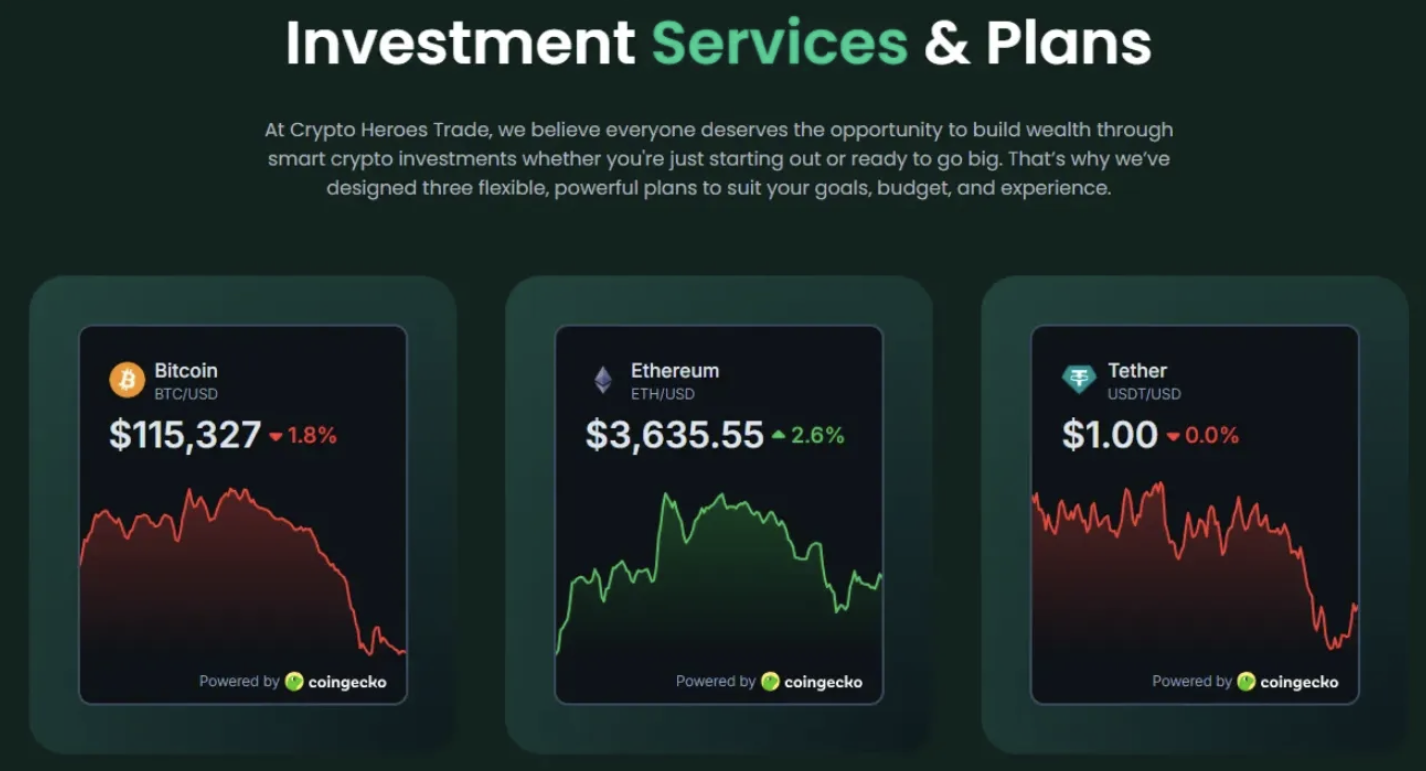
Task: Click the CoinGecko logo in Ethereum card
Action: (x=770, y=682)
